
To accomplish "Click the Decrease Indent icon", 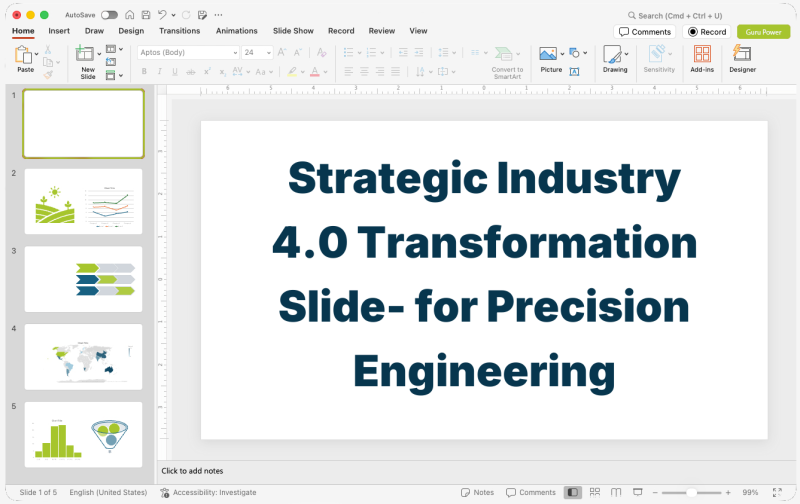I will pyautogui.click(x=403, y=52).
